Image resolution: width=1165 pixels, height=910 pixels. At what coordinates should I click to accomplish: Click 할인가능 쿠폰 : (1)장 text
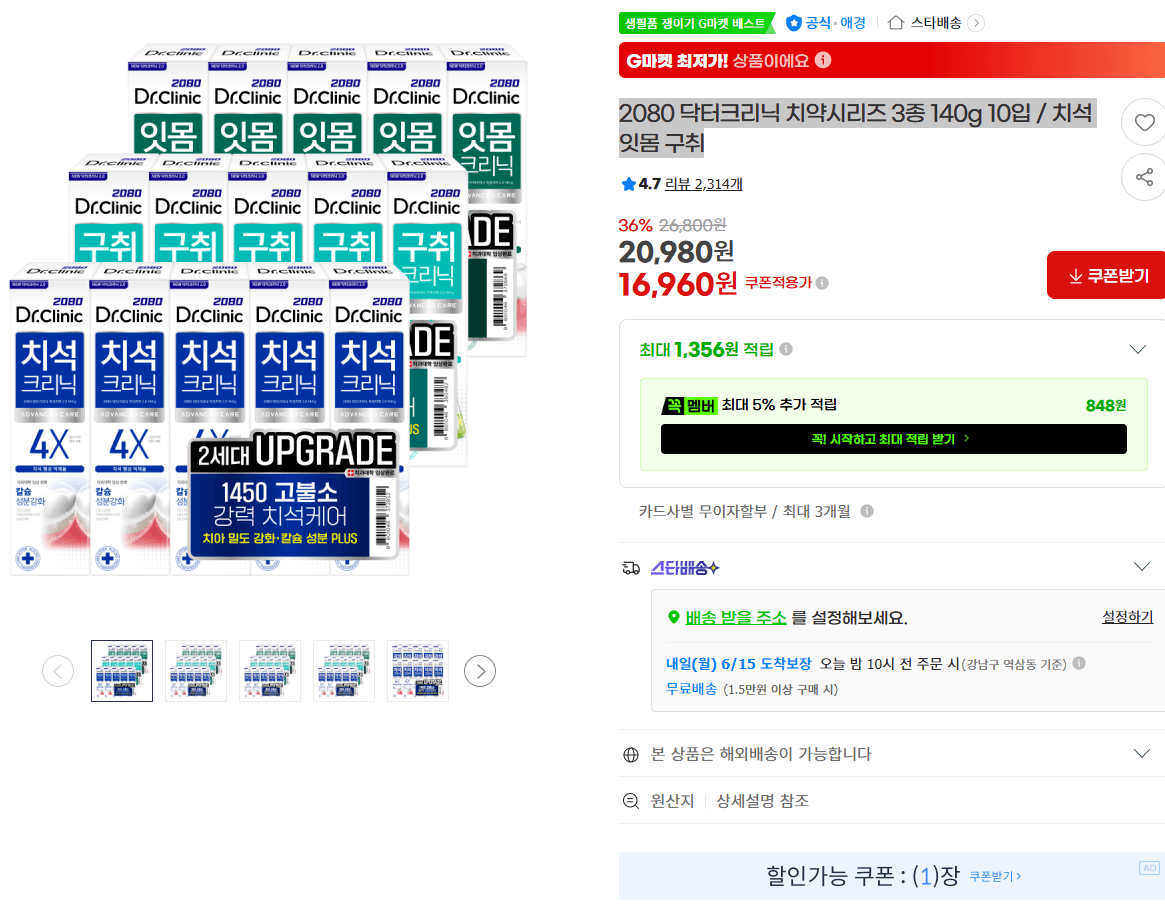pyautogui.click(x=863, y=877)
